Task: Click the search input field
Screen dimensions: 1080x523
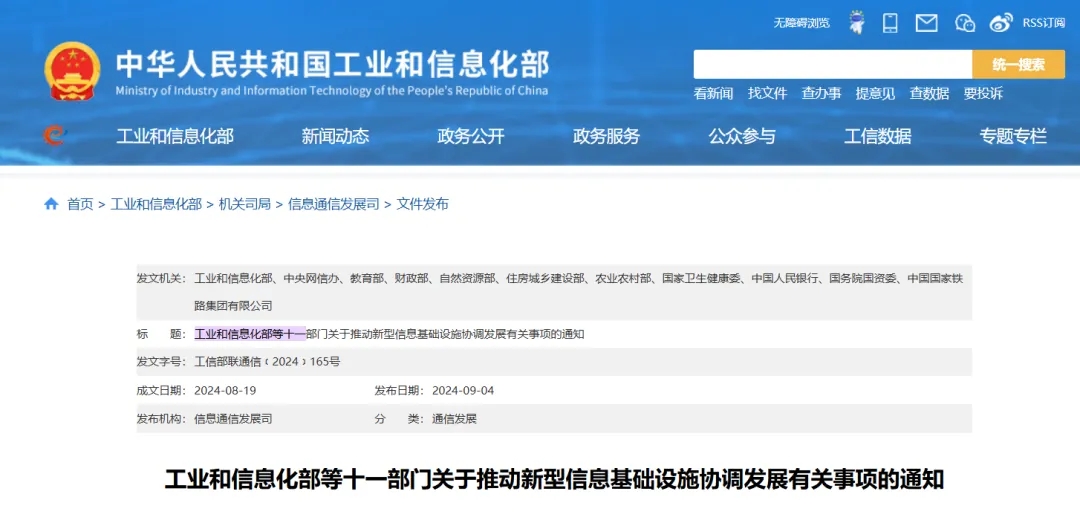Action: (x=832, y=65)
